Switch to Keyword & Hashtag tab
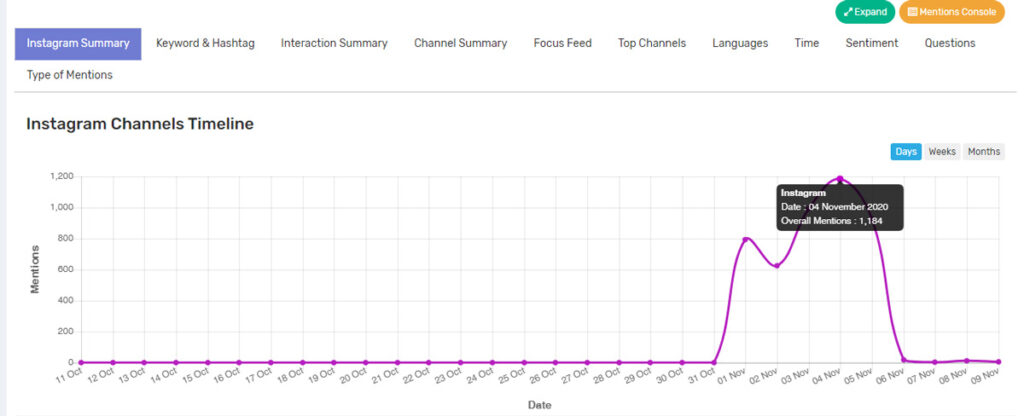The width and height of the screenshot is (1024, 416). click(x=205, y=43)
